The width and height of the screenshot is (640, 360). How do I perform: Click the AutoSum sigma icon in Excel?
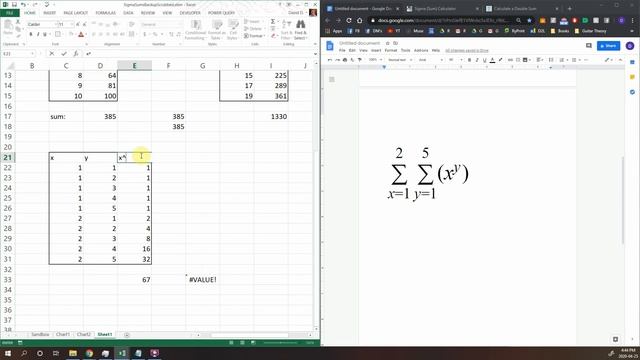[273, 22]
